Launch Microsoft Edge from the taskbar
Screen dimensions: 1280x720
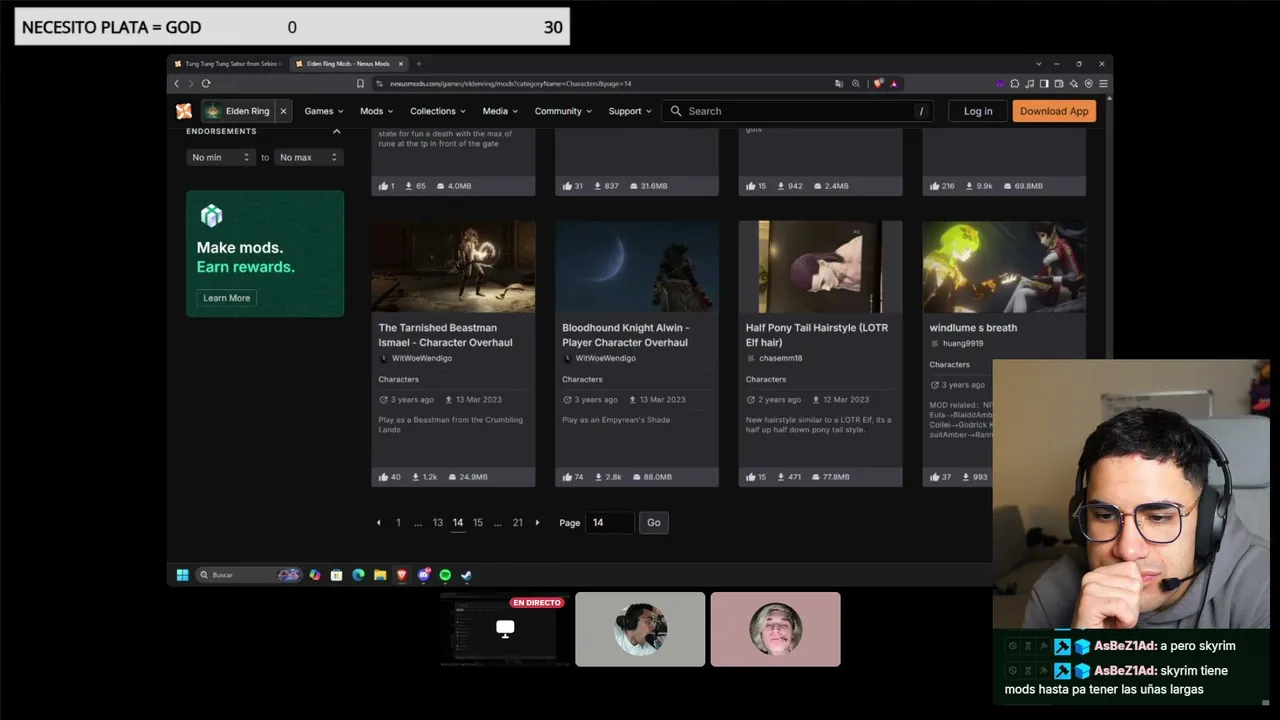(x=358, y=575)
